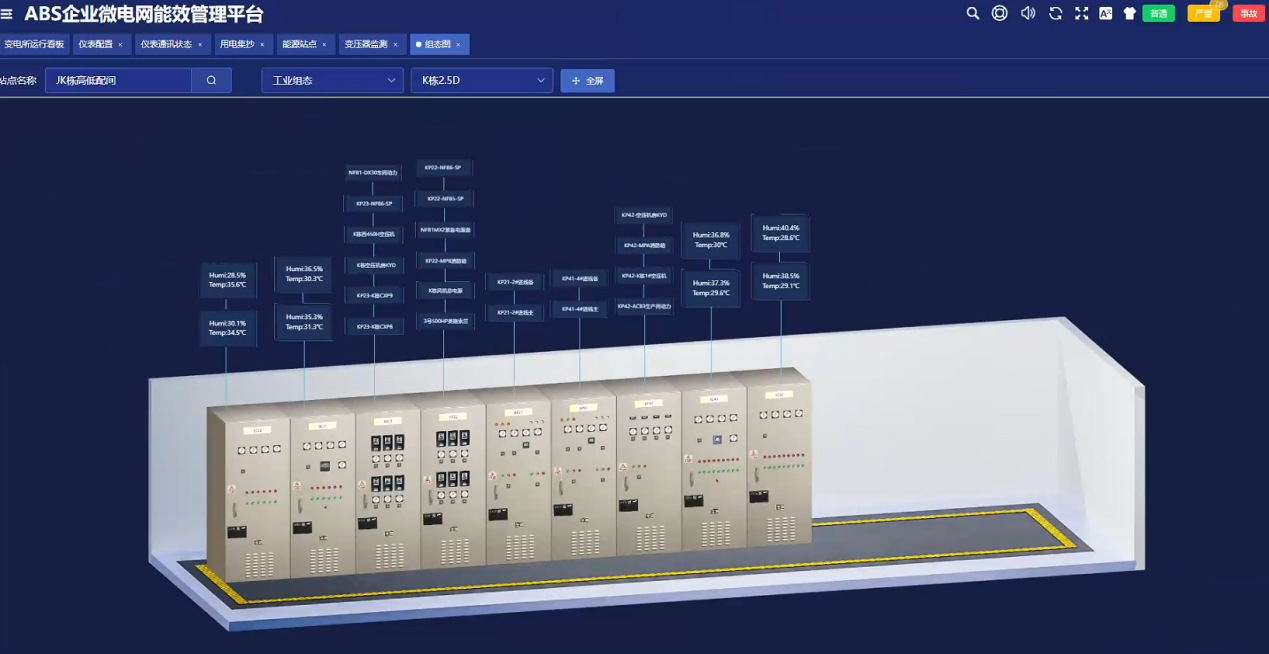Open the theme skin shirt icon
This screenshot has width=1269, height=654.
(x=1130, y=13)
